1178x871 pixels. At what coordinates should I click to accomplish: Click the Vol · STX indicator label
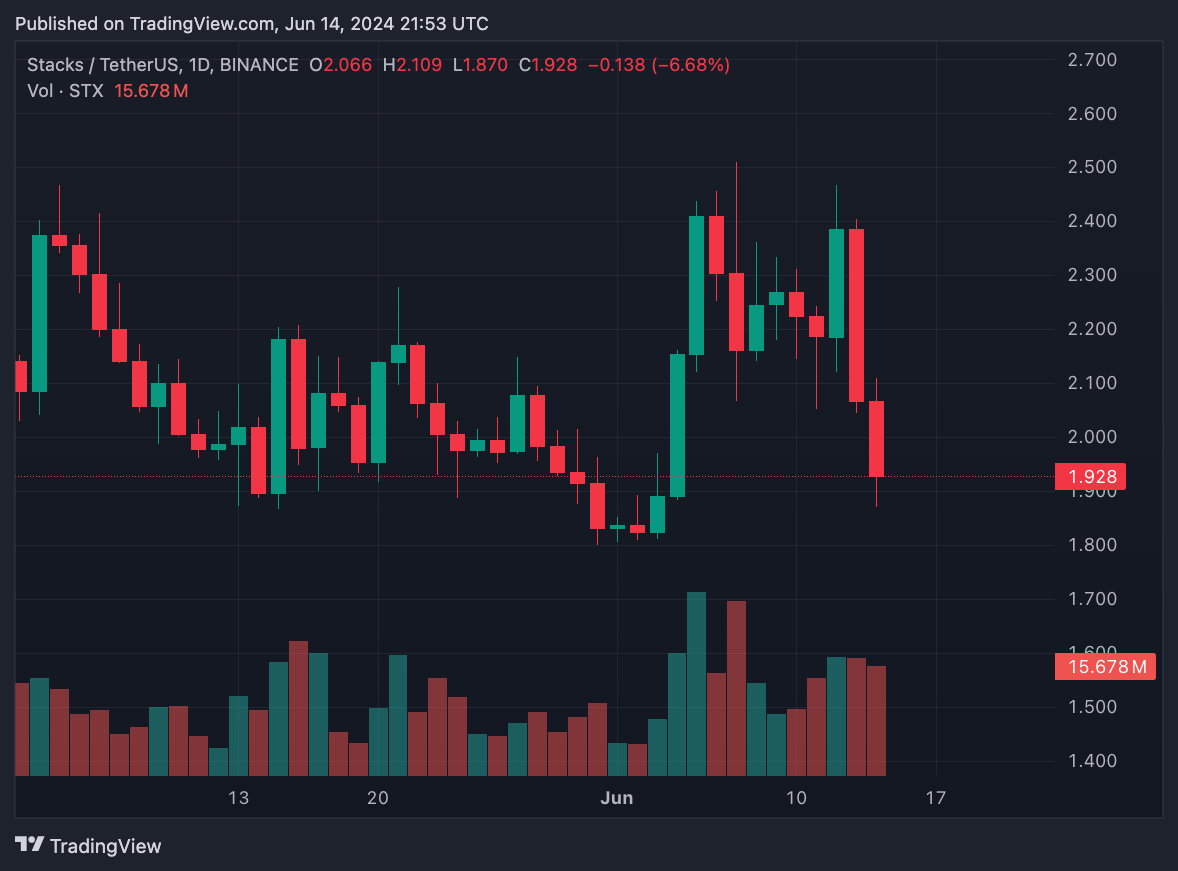tap(65, 91)
